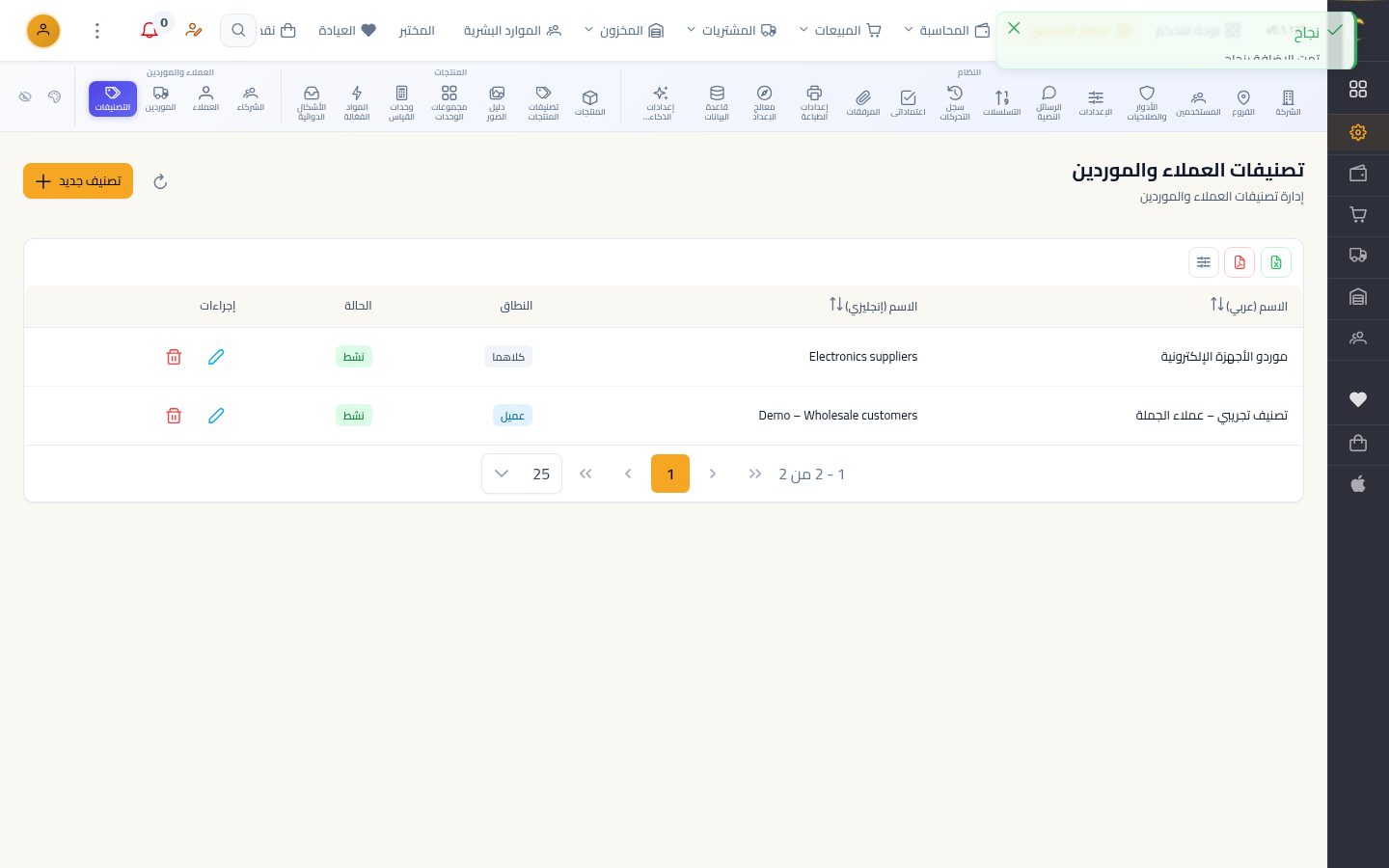Image resolution: width=1389 pixels, height=868 pixels.
Task: Sort by الاسم (عربي) column header
Action: tap(1249, 306)
